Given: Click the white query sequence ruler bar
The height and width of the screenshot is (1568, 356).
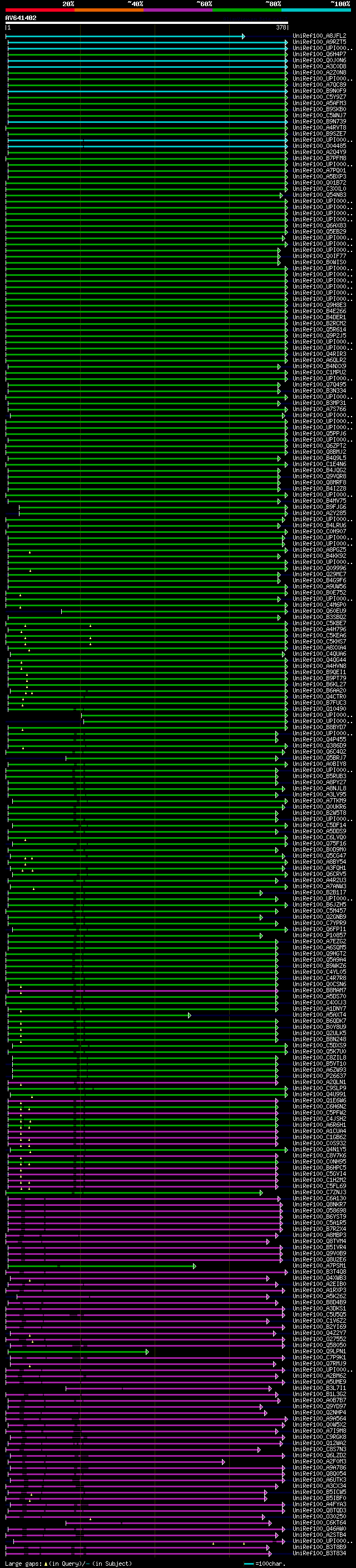Looking at the screenshot, I should pos(147,23).
